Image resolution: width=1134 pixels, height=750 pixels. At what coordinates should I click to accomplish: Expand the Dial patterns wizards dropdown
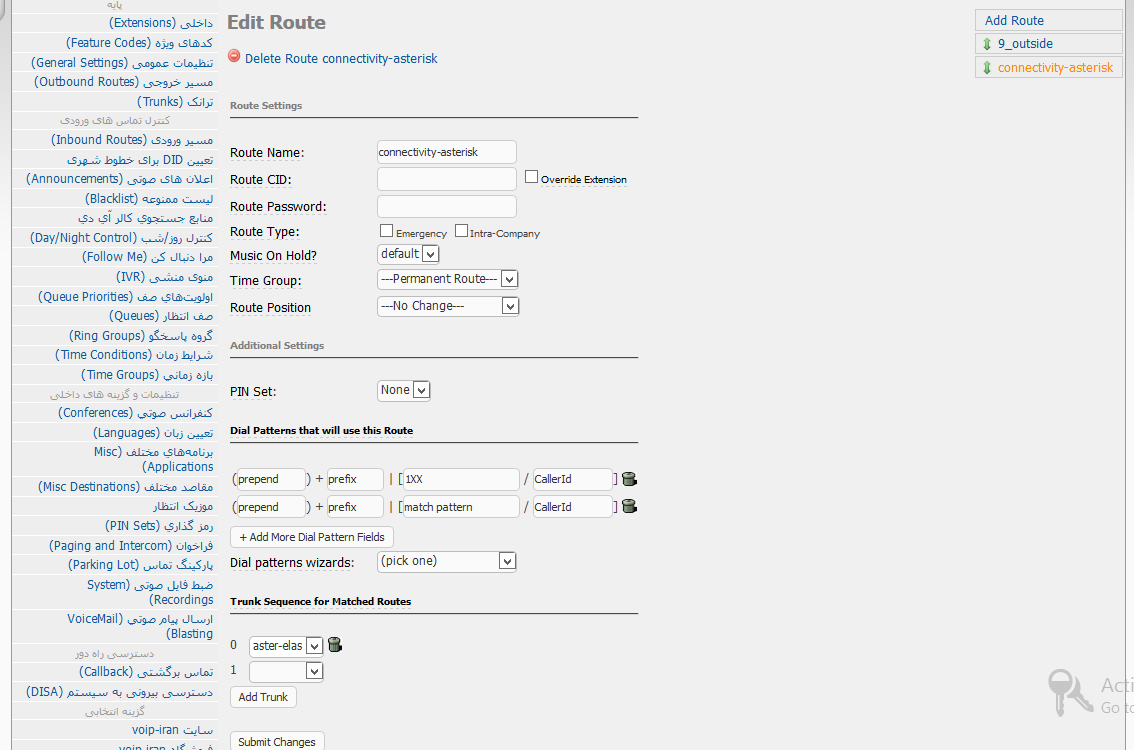click(x=446, y=561)
